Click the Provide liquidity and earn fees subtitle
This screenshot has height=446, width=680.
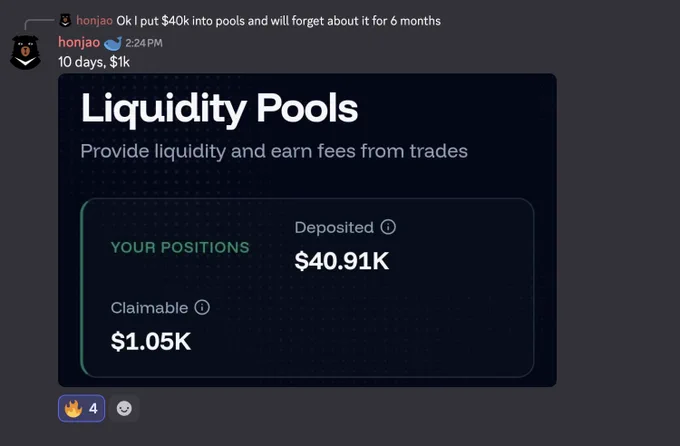pos(274,151)
